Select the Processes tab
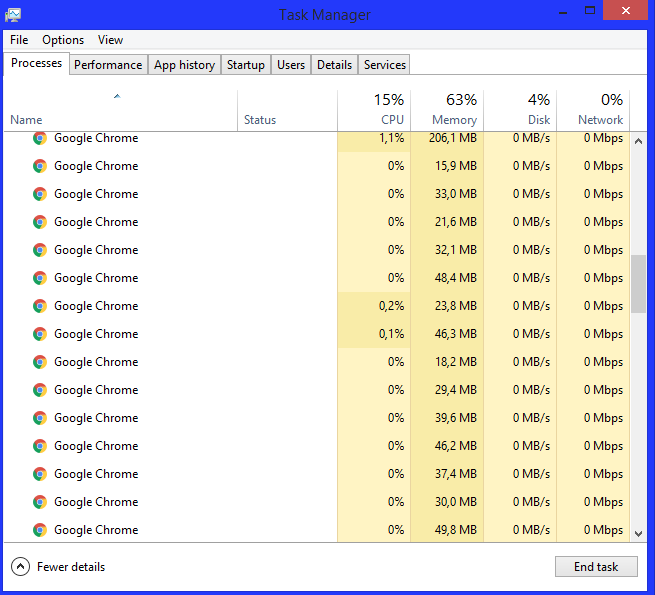 36,63
